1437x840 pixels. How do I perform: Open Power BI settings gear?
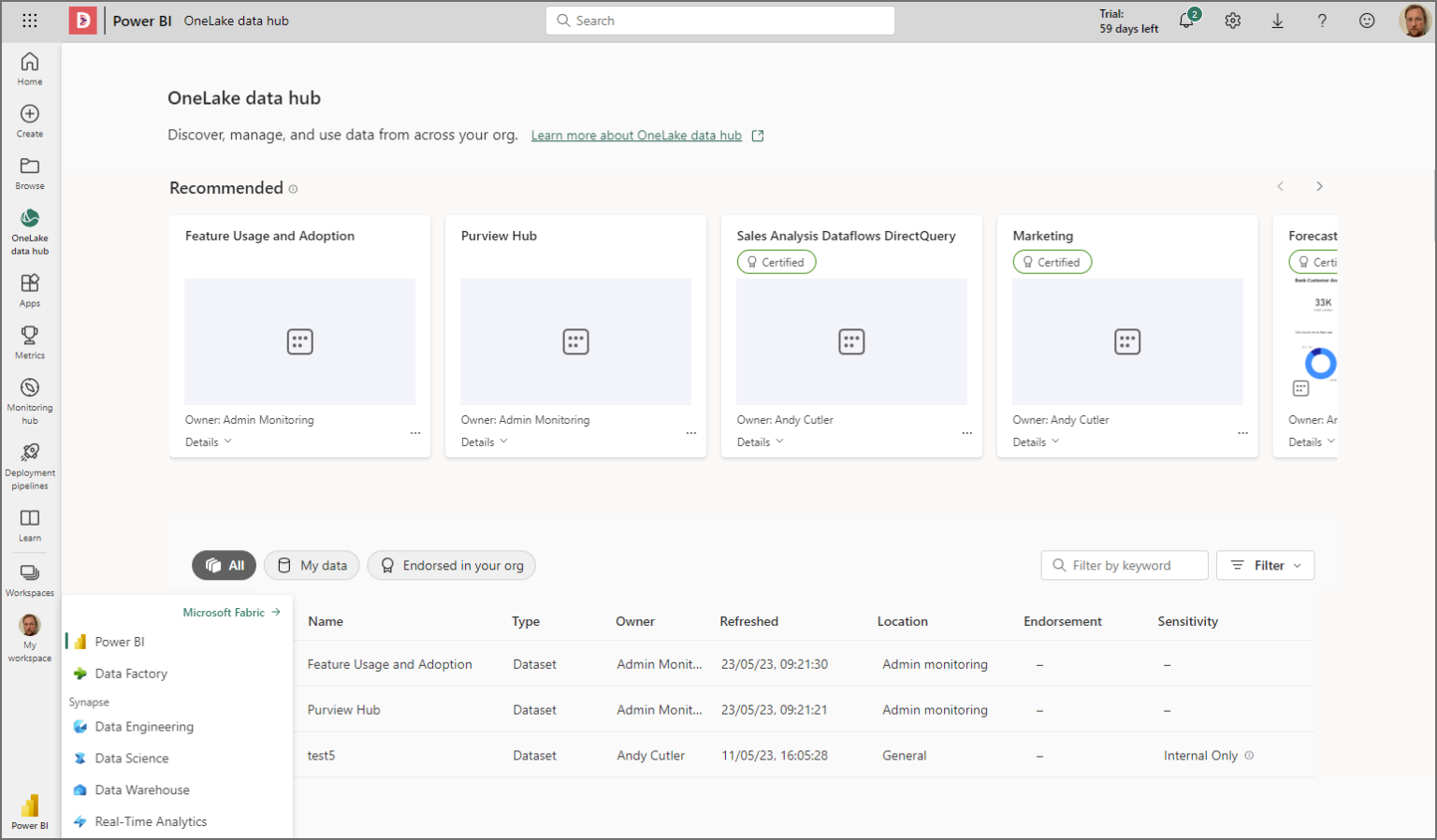(1232, 20)
